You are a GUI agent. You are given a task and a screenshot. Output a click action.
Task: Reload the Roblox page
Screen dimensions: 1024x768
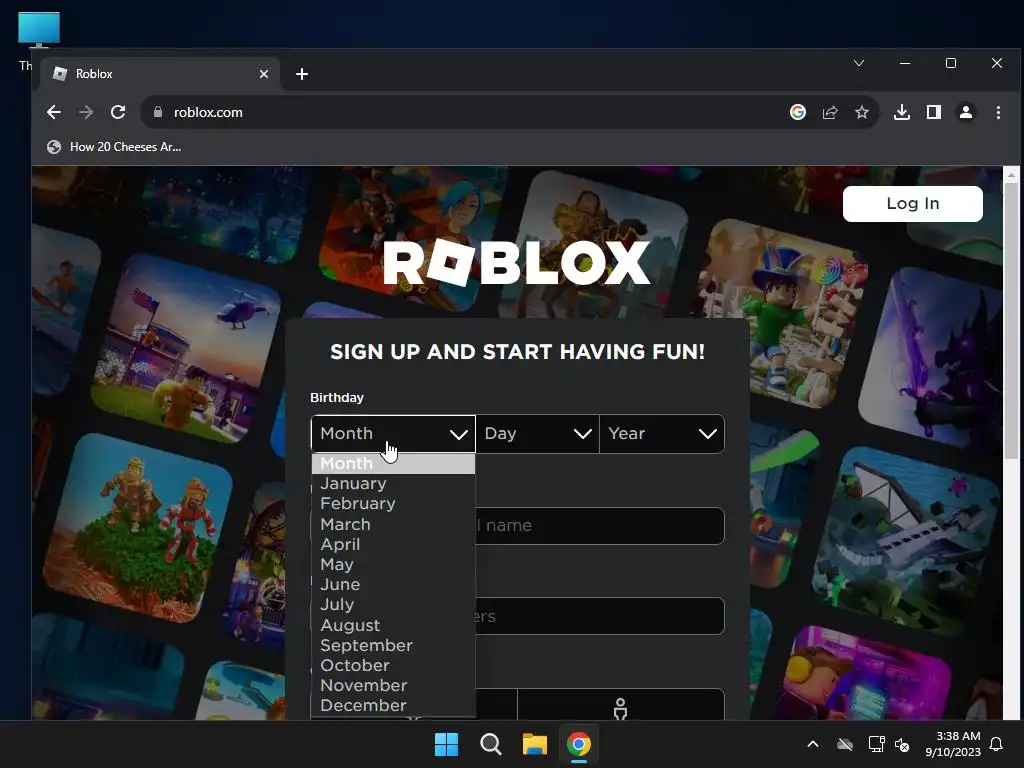118,112
